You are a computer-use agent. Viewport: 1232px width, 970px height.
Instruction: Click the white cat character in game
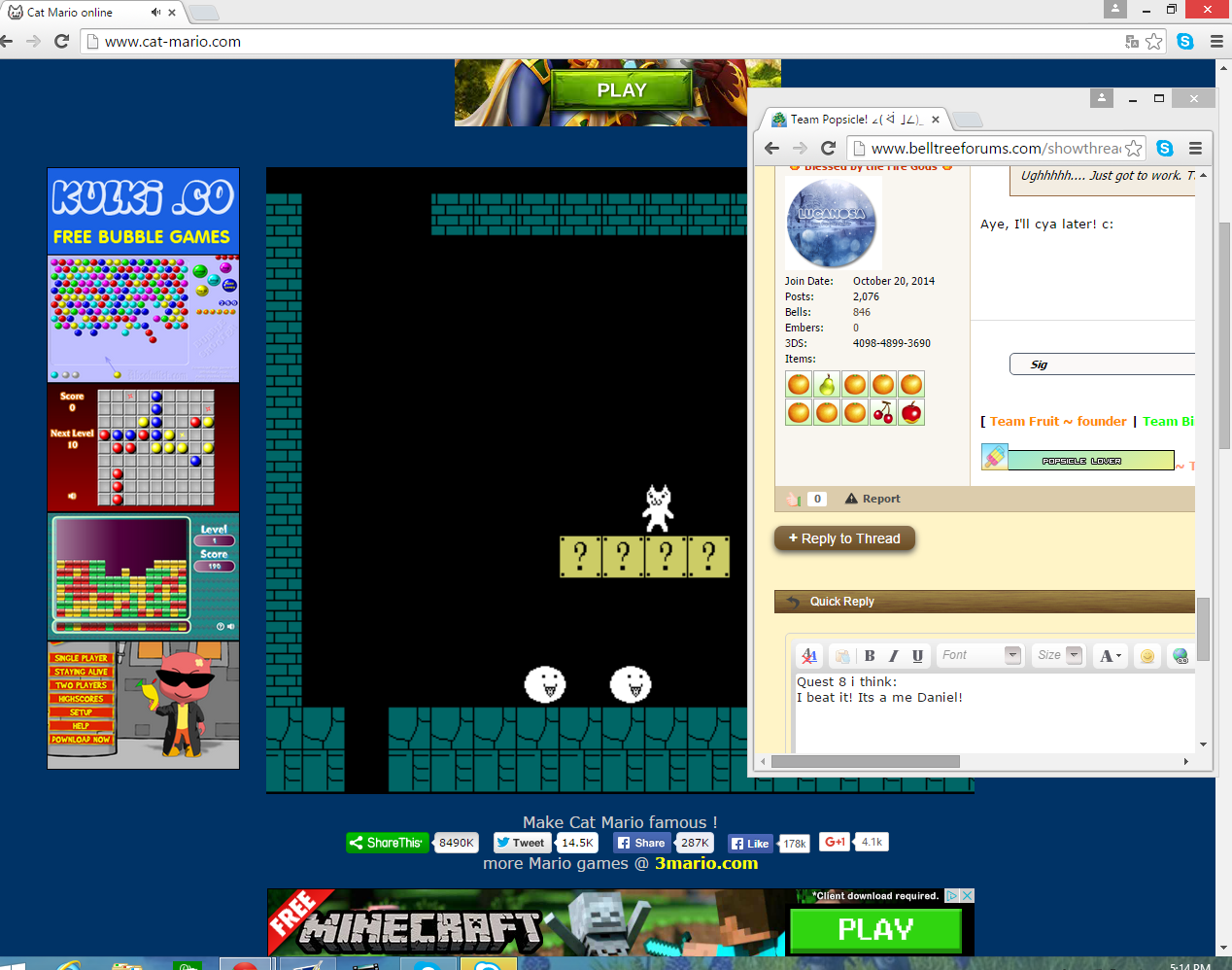pyautogui.click(x=659, y=508)
